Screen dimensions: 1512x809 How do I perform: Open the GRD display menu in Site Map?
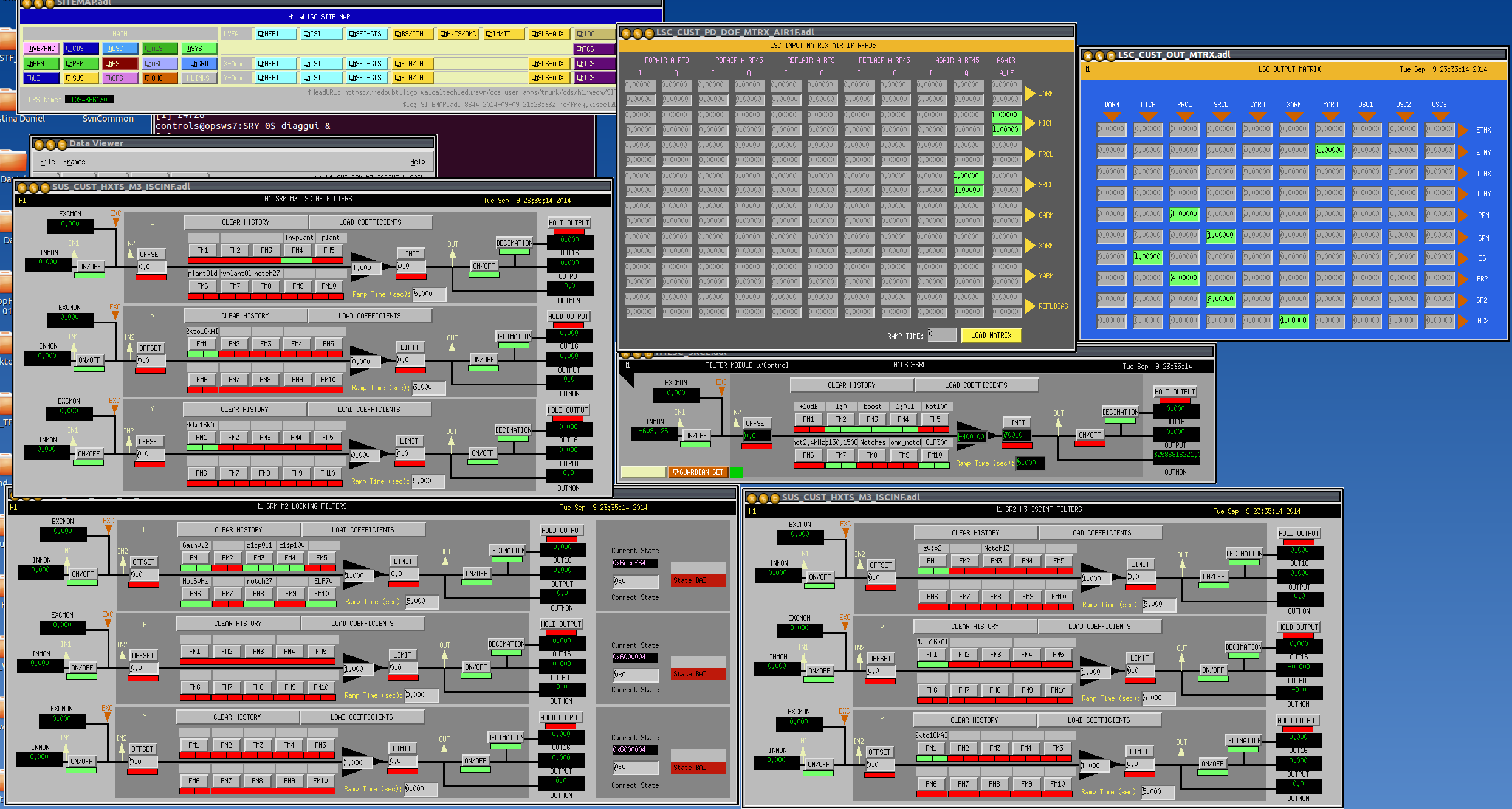point(199,63)
